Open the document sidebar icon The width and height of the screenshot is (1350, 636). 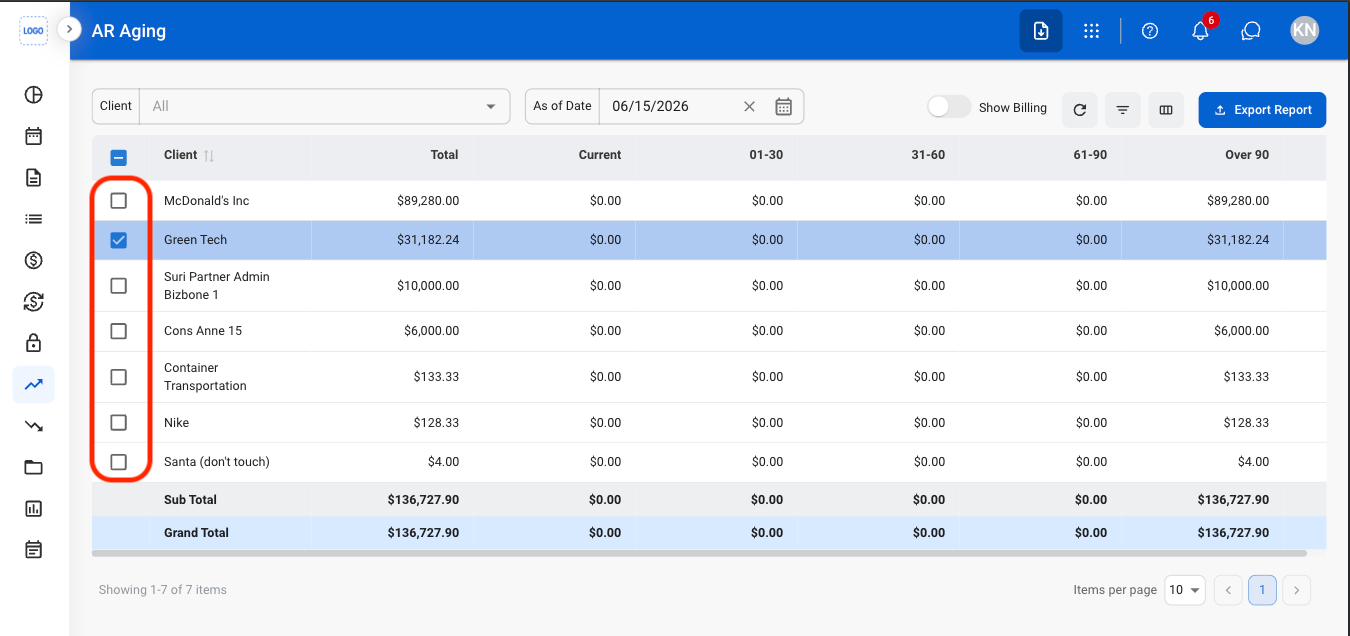[34, 178]
